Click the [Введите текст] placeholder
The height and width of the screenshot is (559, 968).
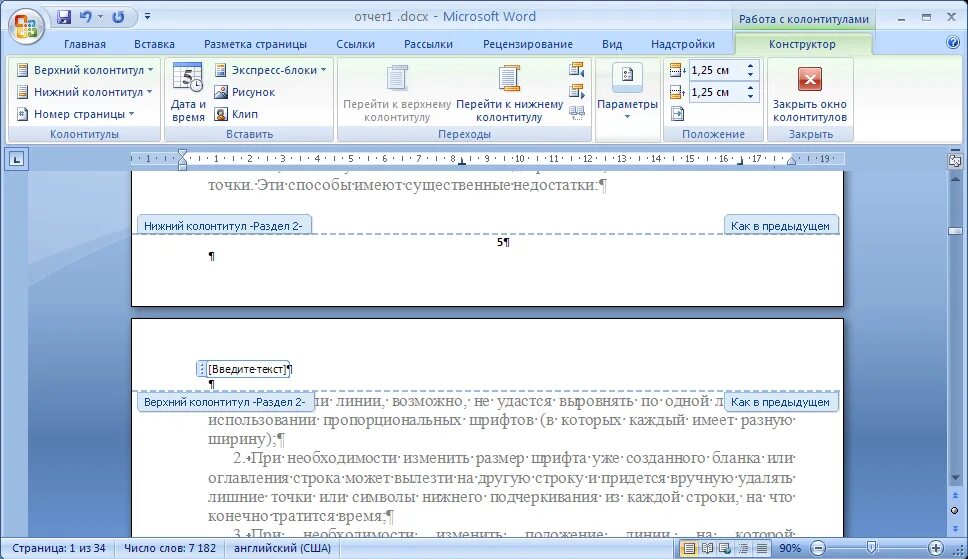[x=248, y=369]
